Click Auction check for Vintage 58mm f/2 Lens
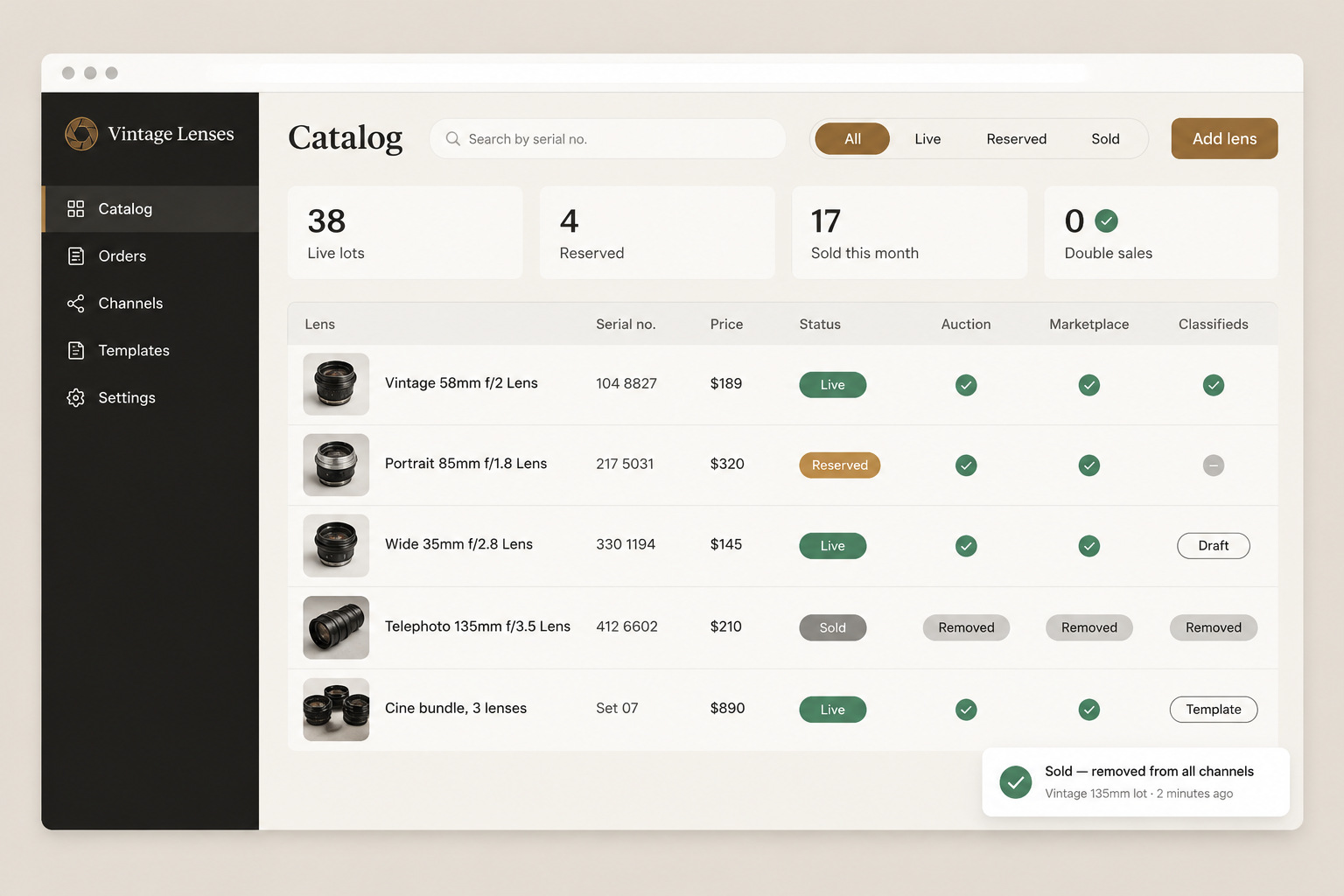1344x896 pixels. 966,385
